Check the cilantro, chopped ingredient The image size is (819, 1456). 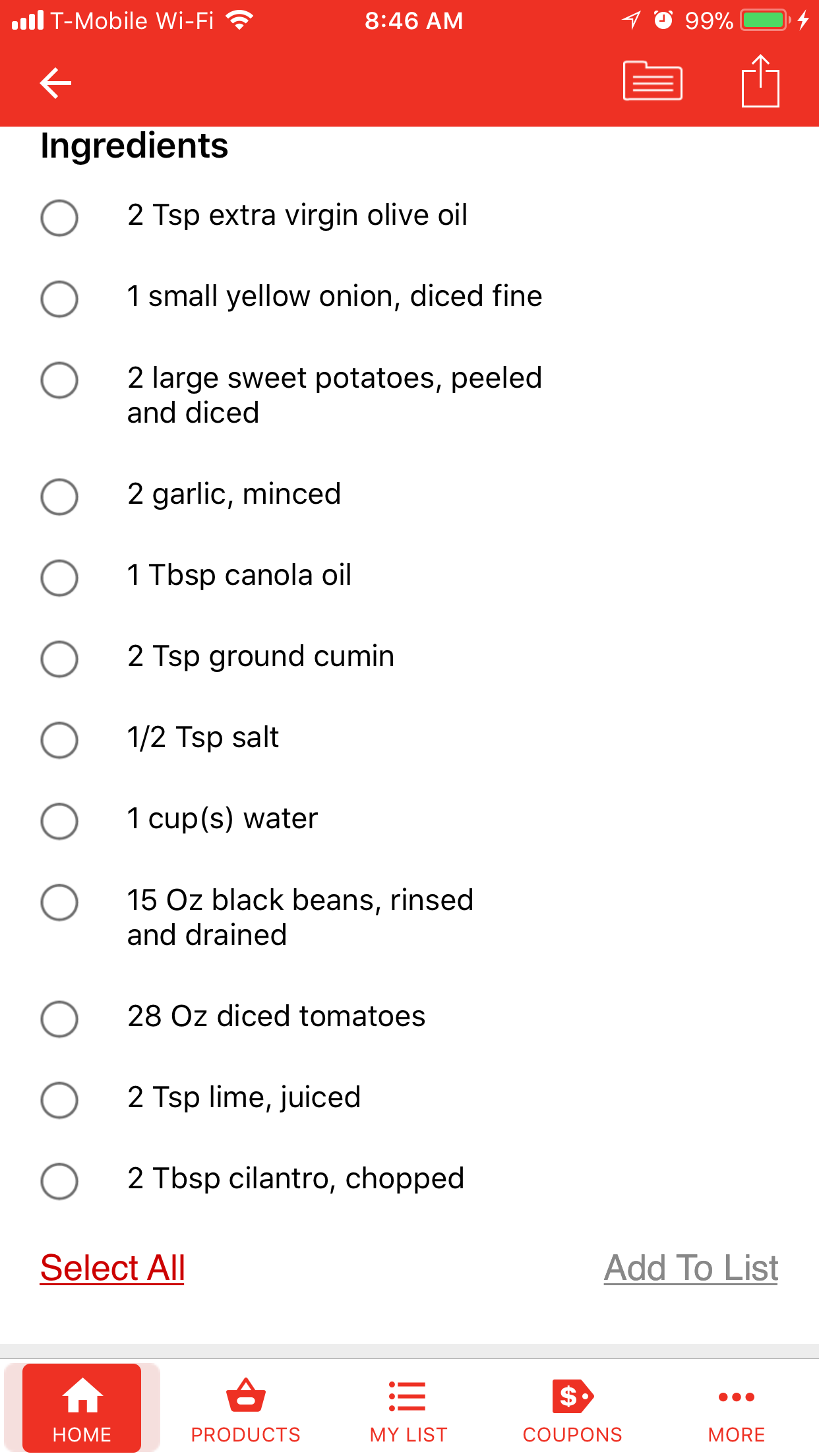point(59,1181)
